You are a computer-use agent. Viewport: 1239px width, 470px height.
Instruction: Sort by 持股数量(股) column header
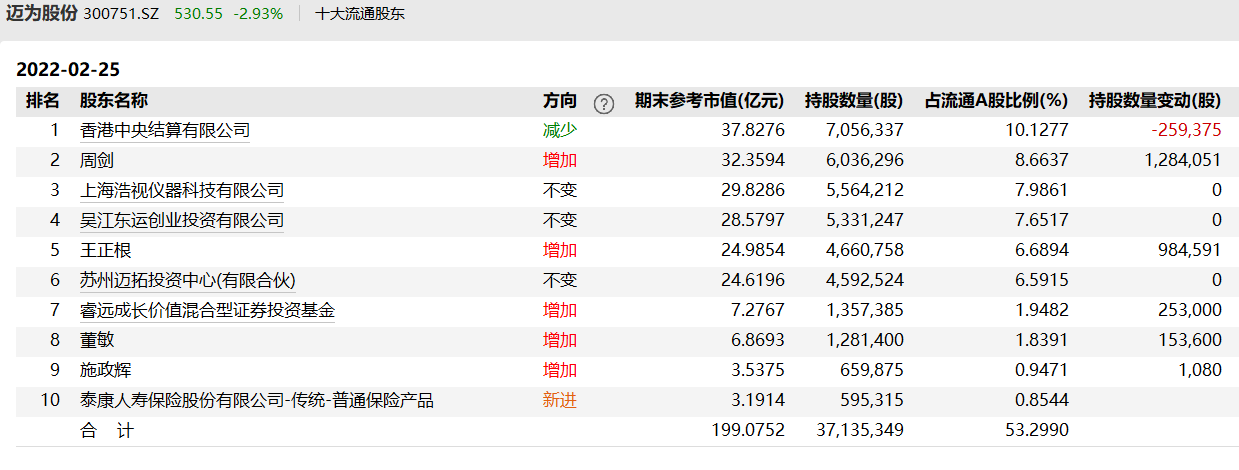click(x=853, y=101)
